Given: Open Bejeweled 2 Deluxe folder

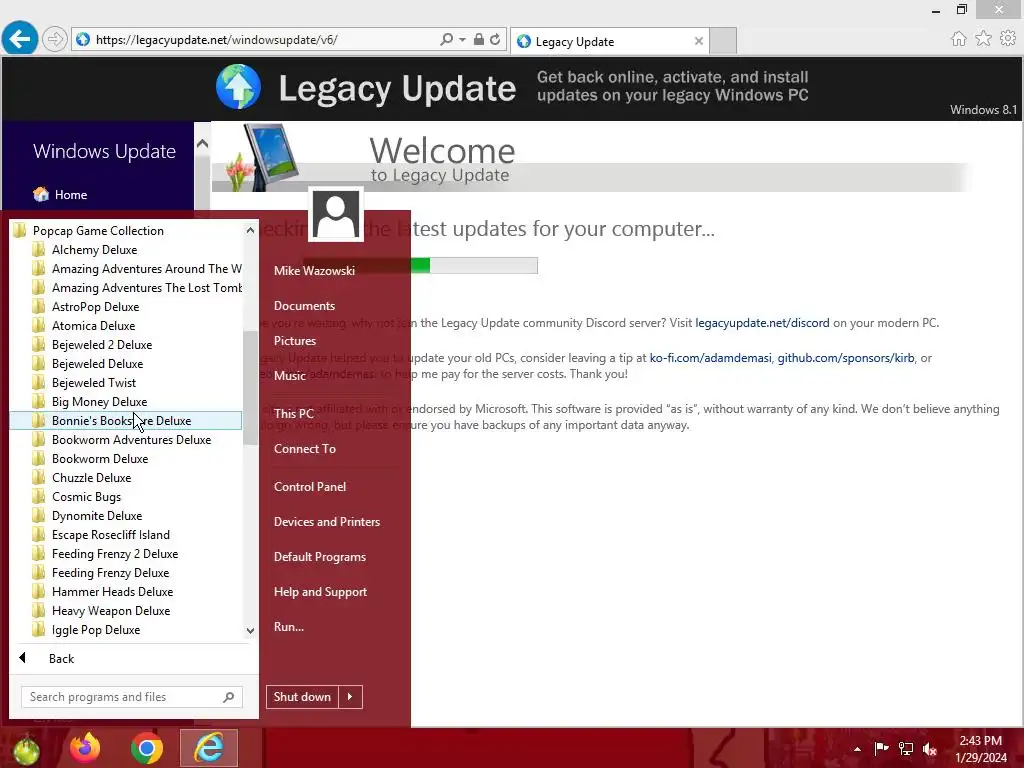Looking at the screenshot, I should [x=125, y=344].
